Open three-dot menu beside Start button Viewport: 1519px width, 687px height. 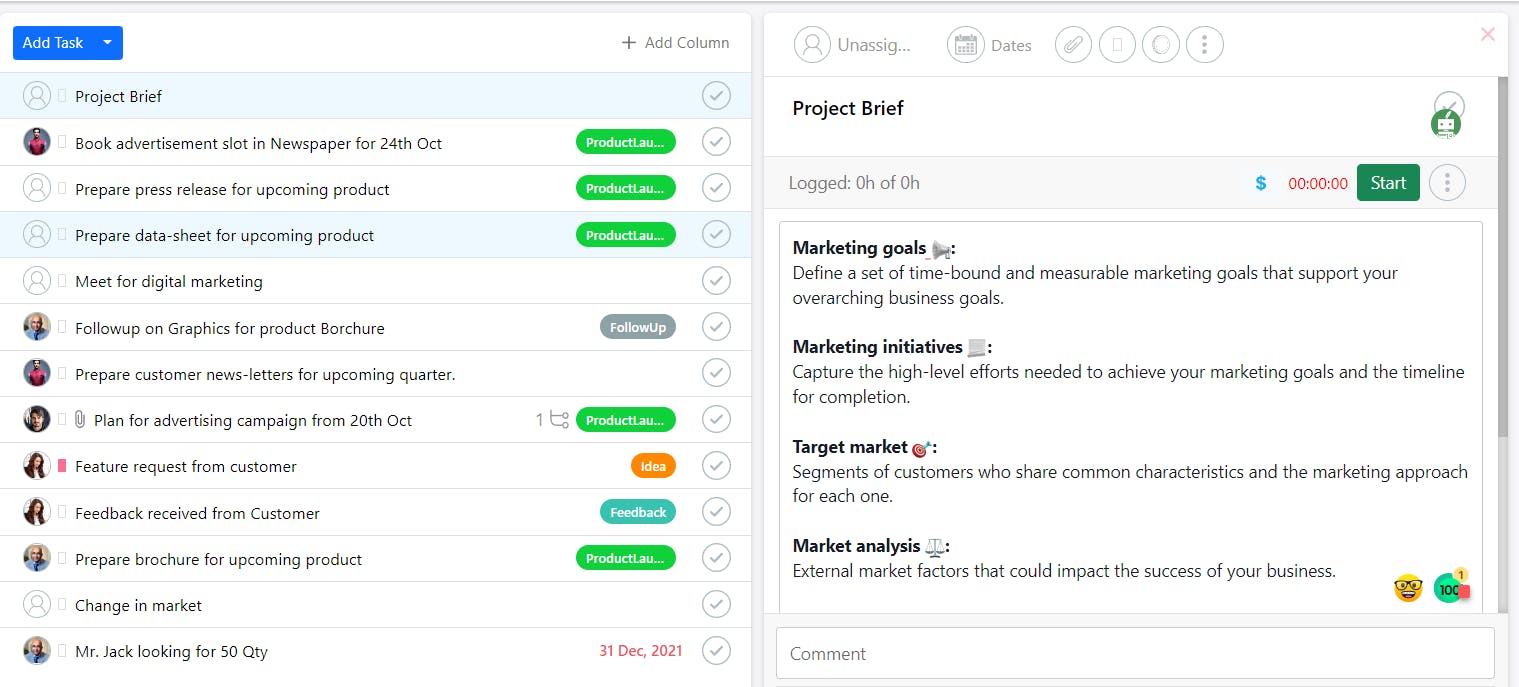click(1447, 183)
